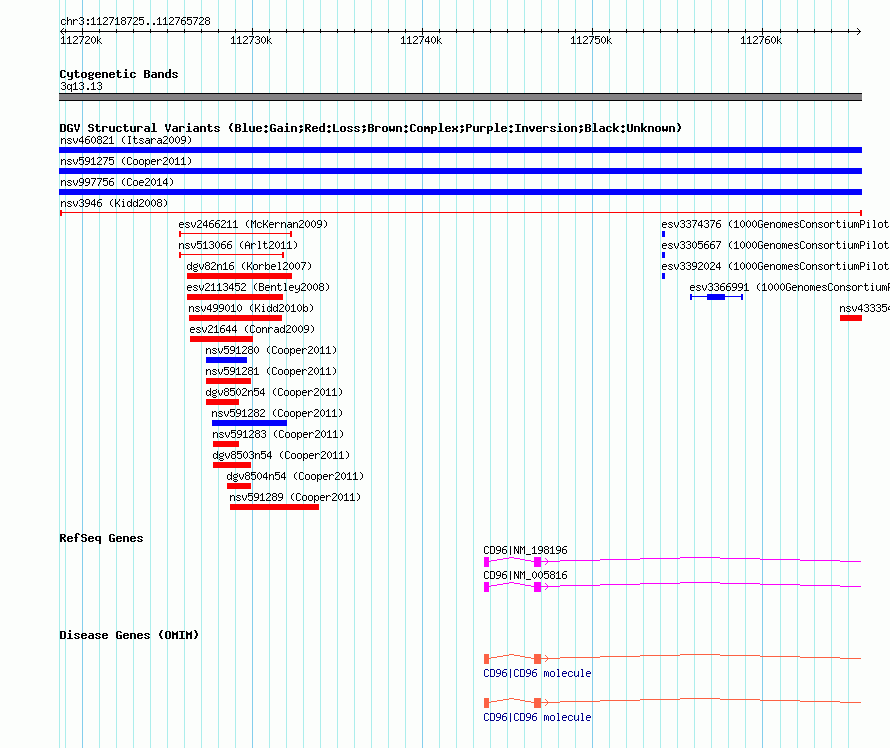The height and width of the screenshot is (748, 890).
Task: Select esv3305667 1000Genomes variant label
Action: click(775, 245)
